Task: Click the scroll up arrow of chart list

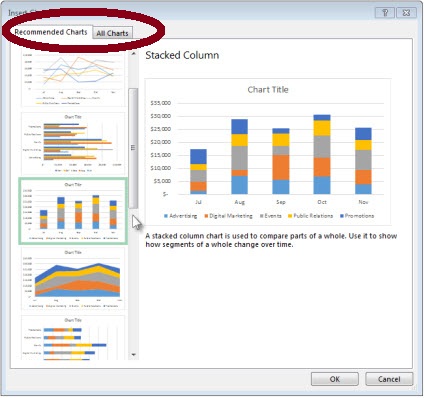Action: [x=134, y=54]
